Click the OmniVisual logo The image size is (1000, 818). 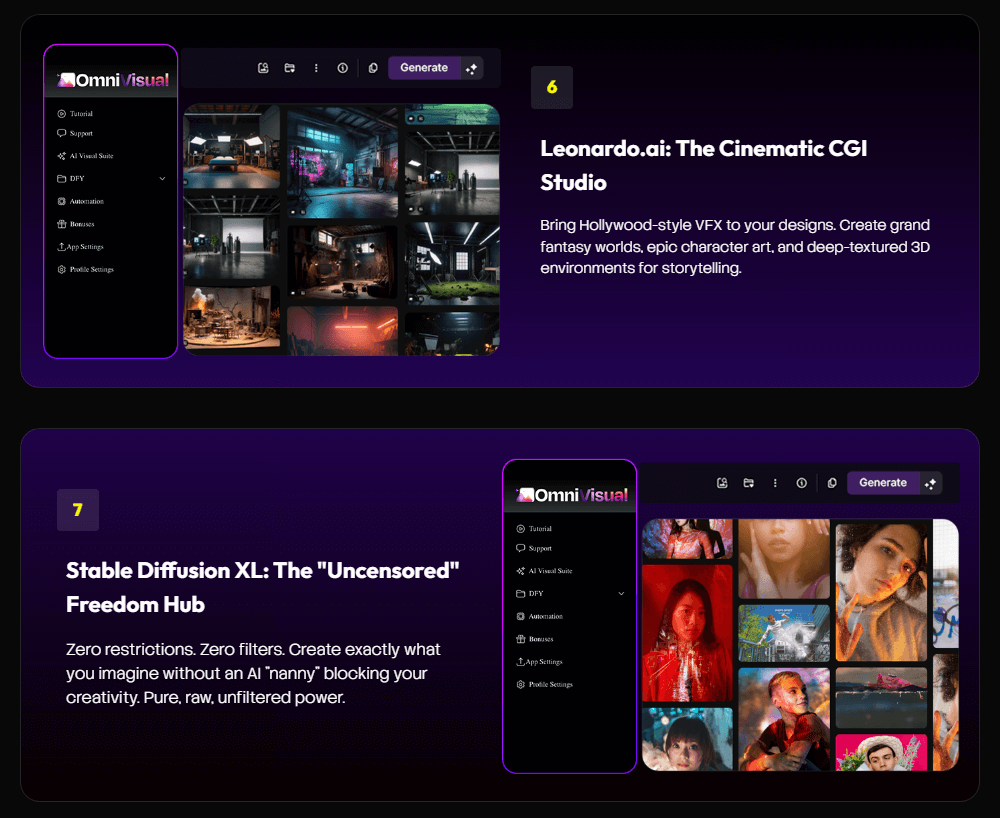(110, 79)
